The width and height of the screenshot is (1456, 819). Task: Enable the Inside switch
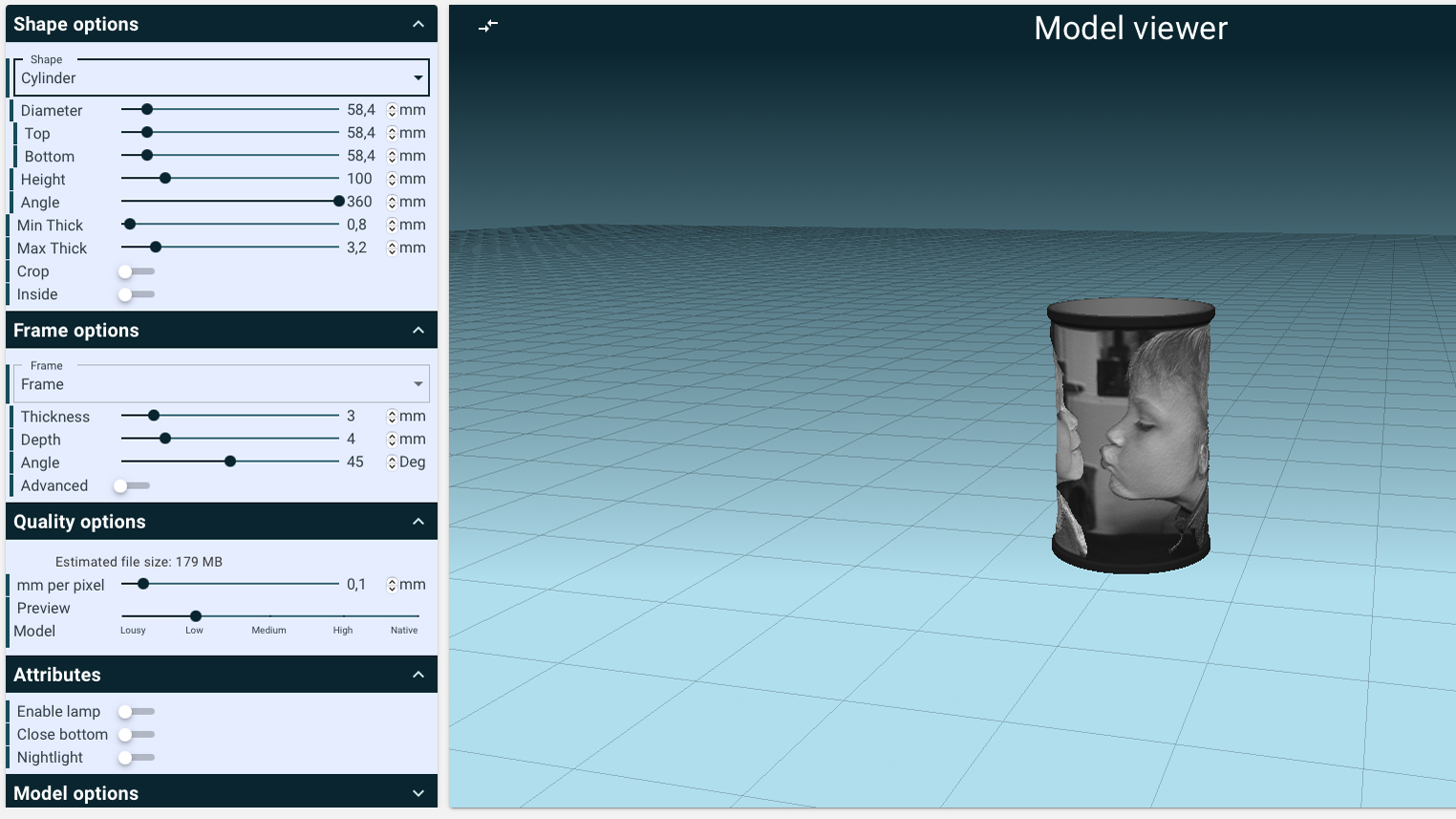(x=135, y=294)
